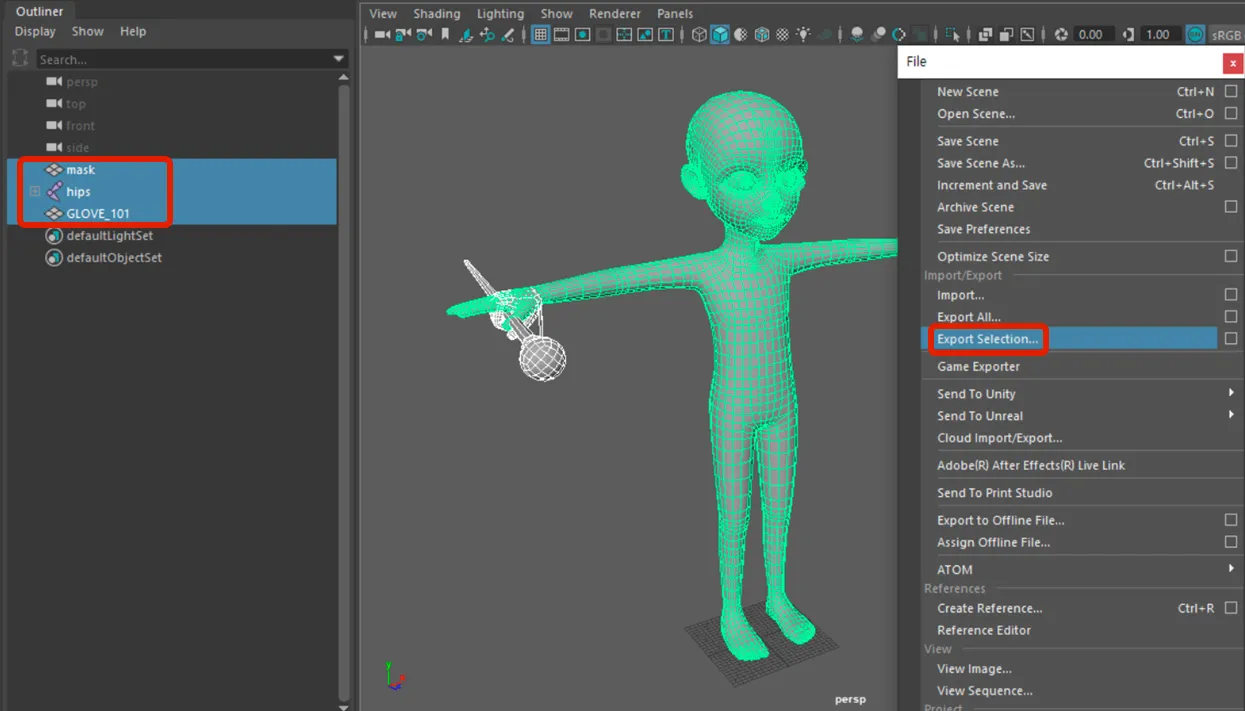This screenshot has width=1245, height=711.
Task: Toggle the View Transform ON button
Action: (1195, 35)
